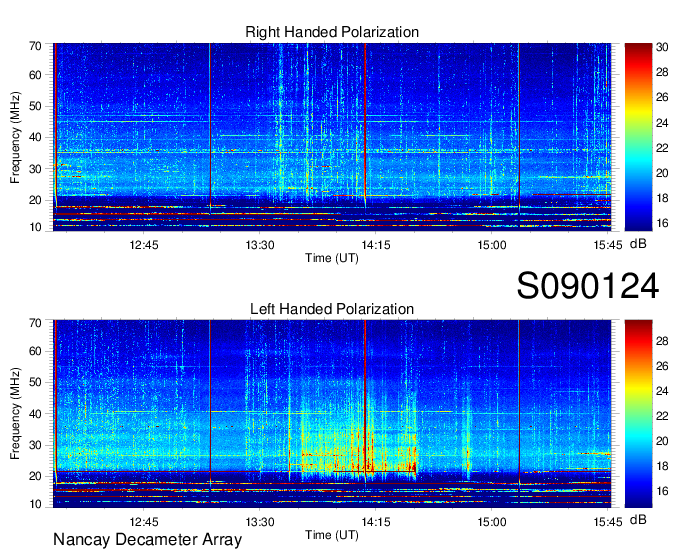Click 22 dB value on Right Handed colorbar
680x552 pixels.
[662, 148]
